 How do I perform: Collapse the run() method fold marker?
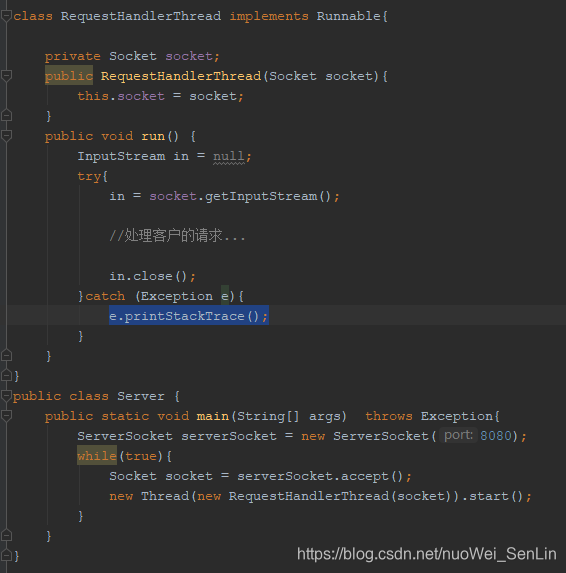(6, 136)
